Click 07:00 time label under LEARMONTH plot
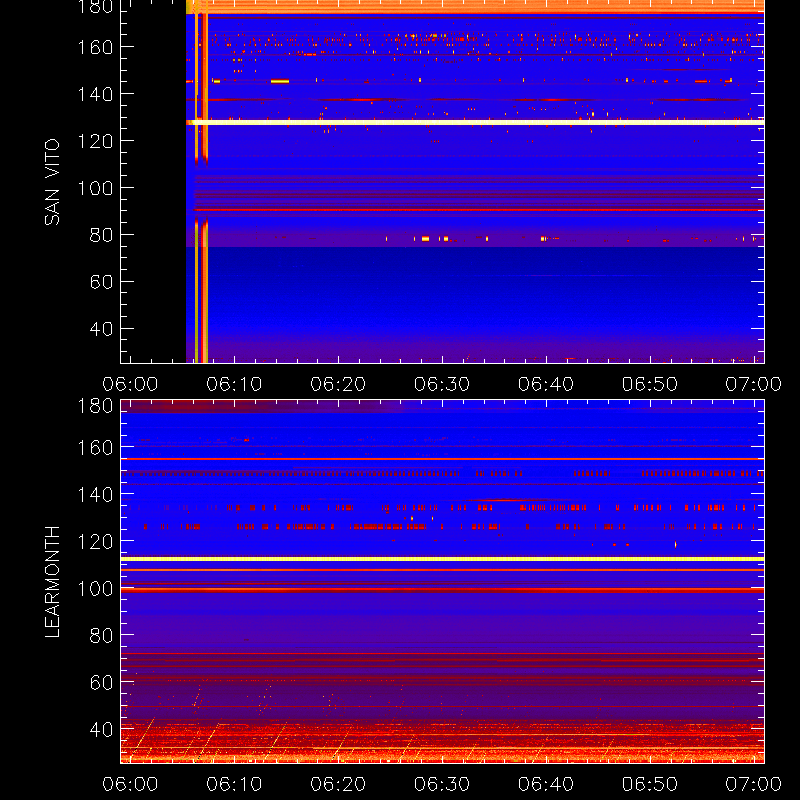 point(754,784)
